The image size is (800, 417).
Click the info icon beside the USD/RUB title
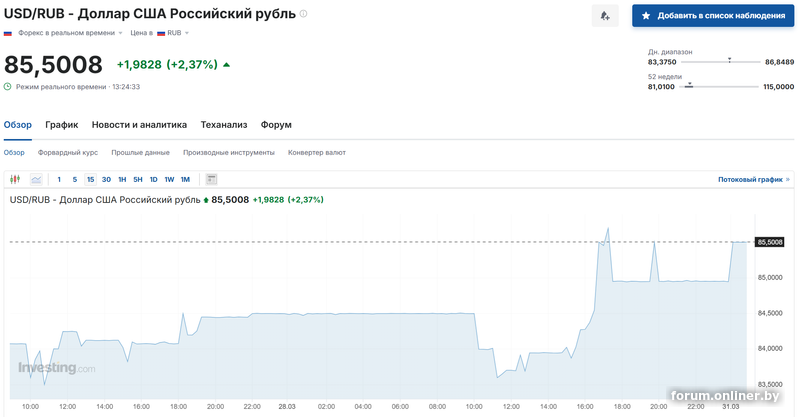(x=304, y=14)
